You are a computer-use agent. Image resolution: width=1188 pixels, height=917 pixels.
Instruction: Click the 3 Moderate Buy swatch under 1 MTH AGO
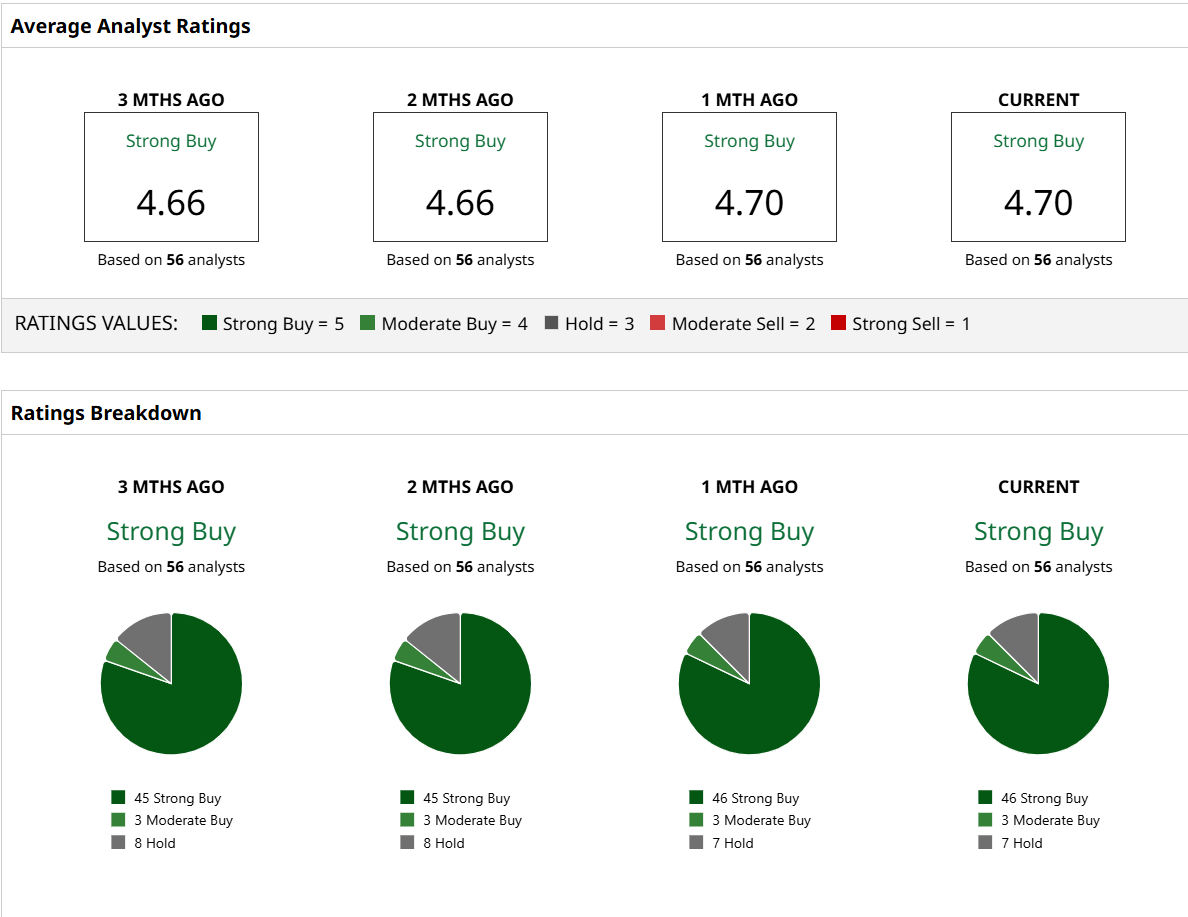(697, 820)
